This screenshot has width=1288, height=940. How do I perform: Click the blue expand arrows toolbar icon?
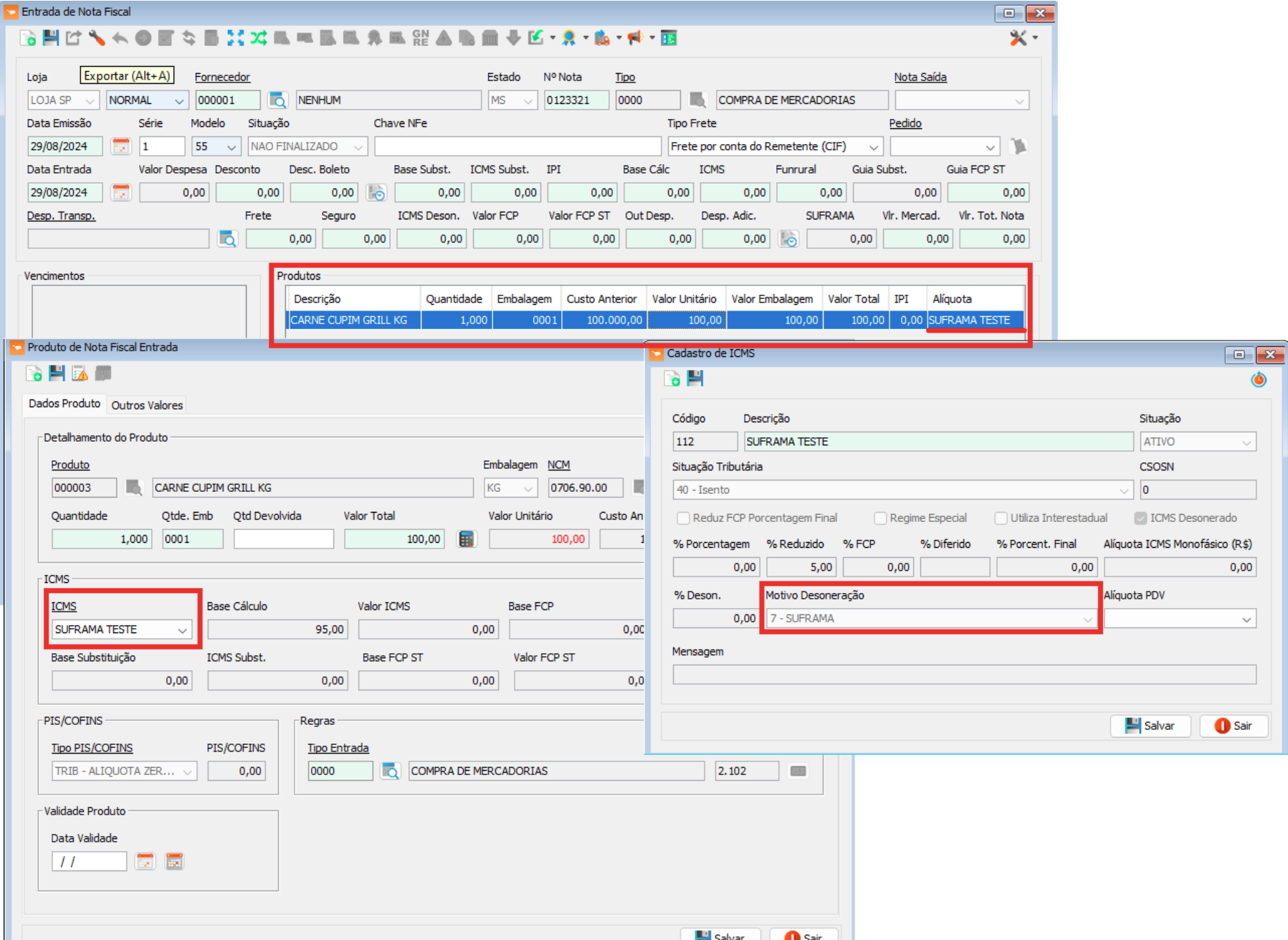235,38
